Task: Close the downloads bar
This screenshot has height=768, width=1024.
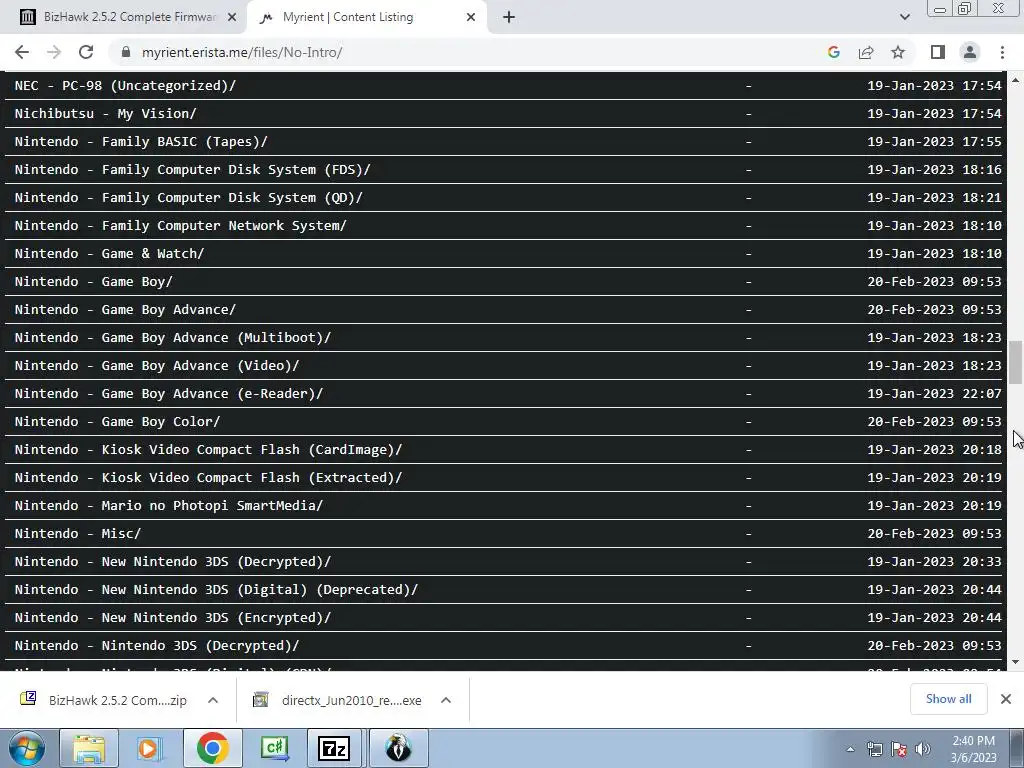Action: 1006,699
